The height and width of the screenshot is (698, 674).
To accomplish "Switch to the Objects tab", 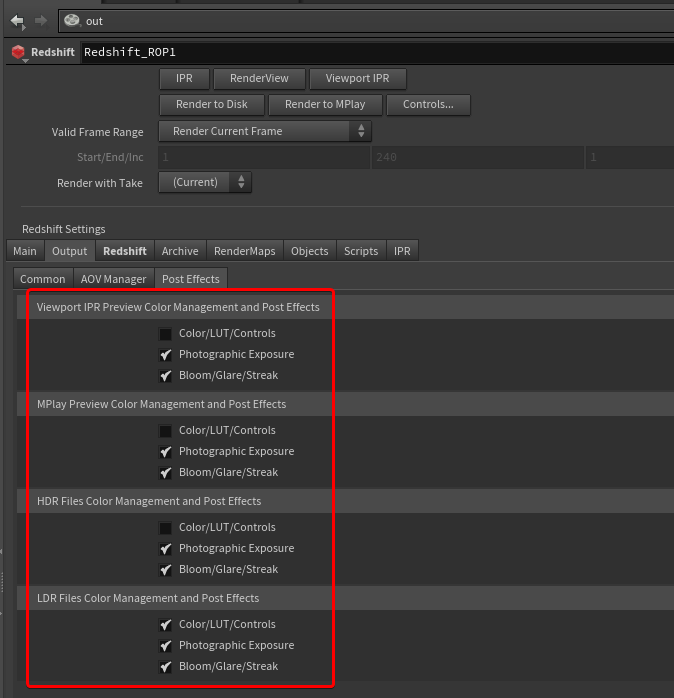I will [309, 251].
